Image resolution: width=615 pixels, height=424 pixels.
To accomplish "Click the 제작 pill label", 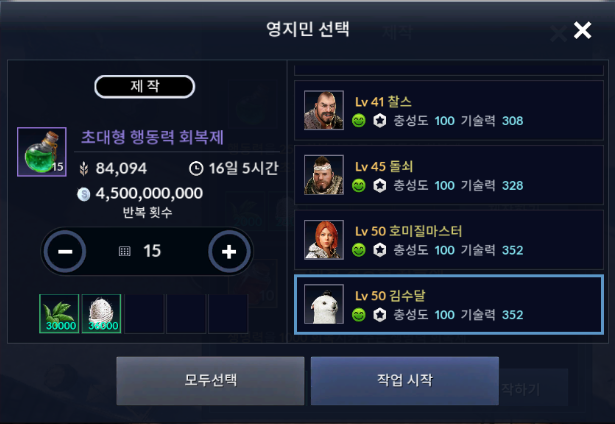I will tap(145, 86).
